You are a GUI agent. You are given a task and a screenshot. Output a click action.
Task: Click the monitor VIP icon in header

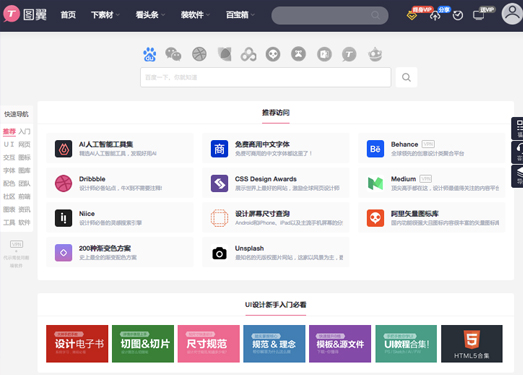pyautogui.click(x=479, y=15)
